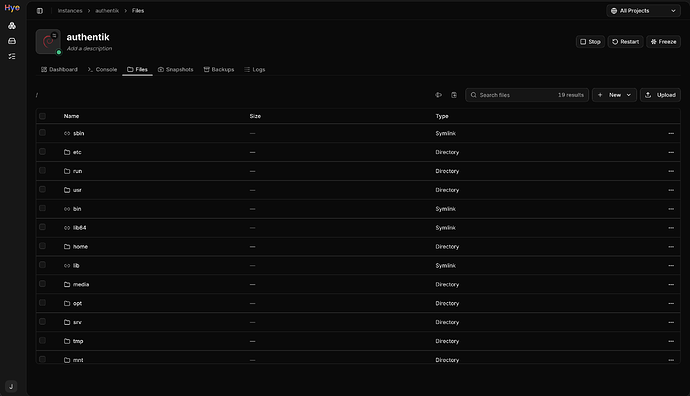Click the Upload button
The height and width of the screenshot is (396, 690).
(660, 95)
